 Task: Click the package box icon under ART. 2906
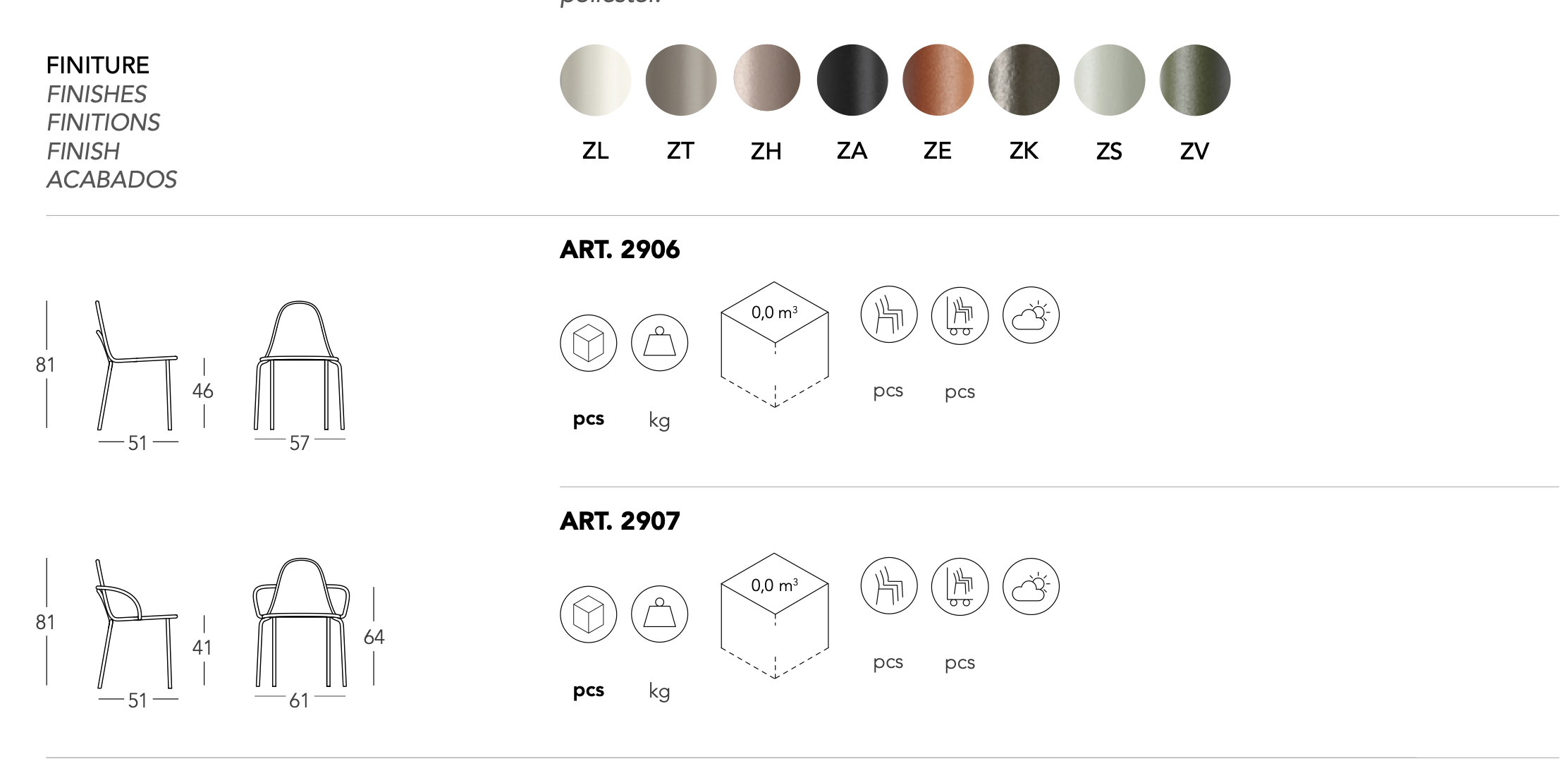click(589, 343)
